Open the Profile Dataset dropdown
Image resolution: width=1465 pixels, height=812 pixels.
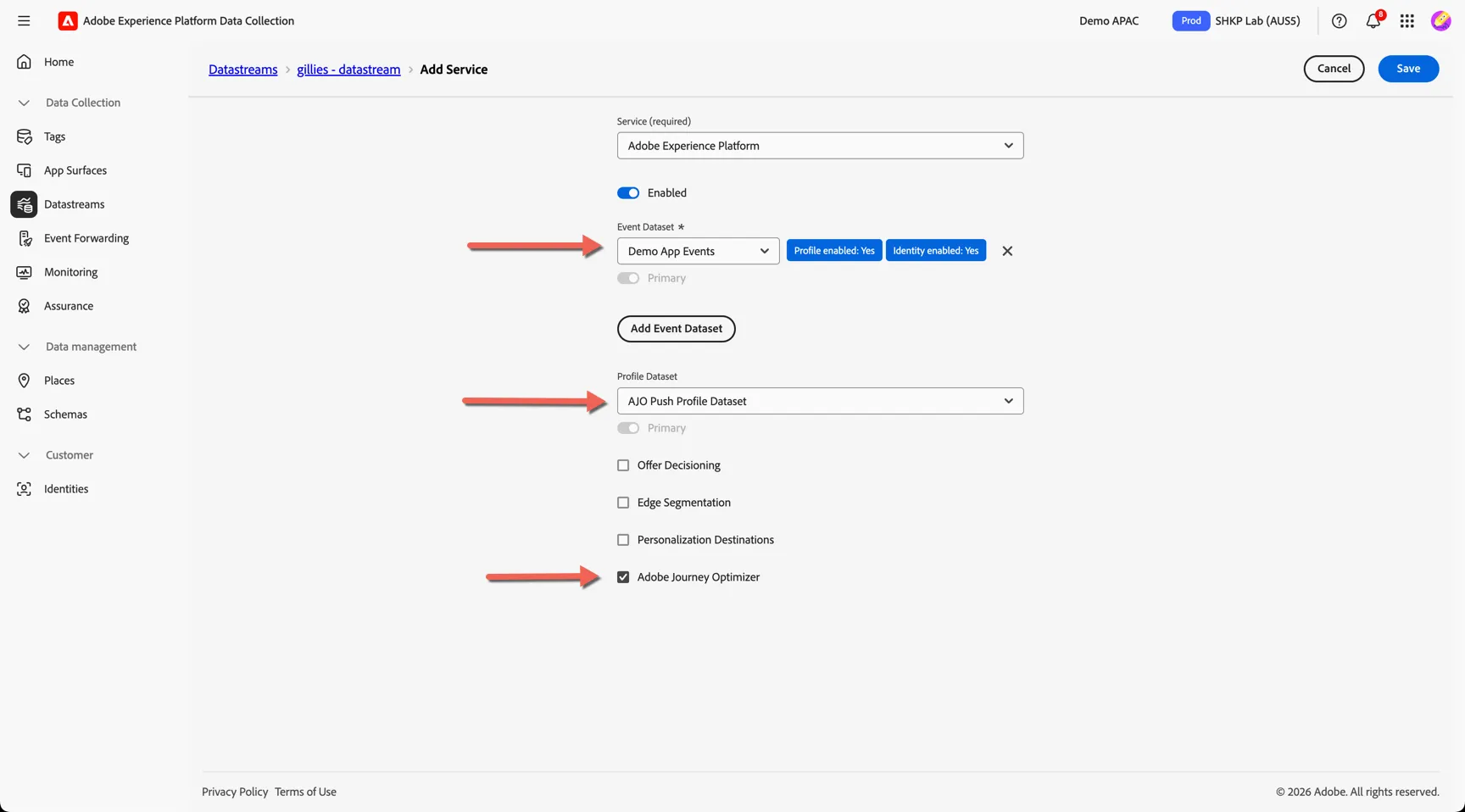tap(820, 401)
